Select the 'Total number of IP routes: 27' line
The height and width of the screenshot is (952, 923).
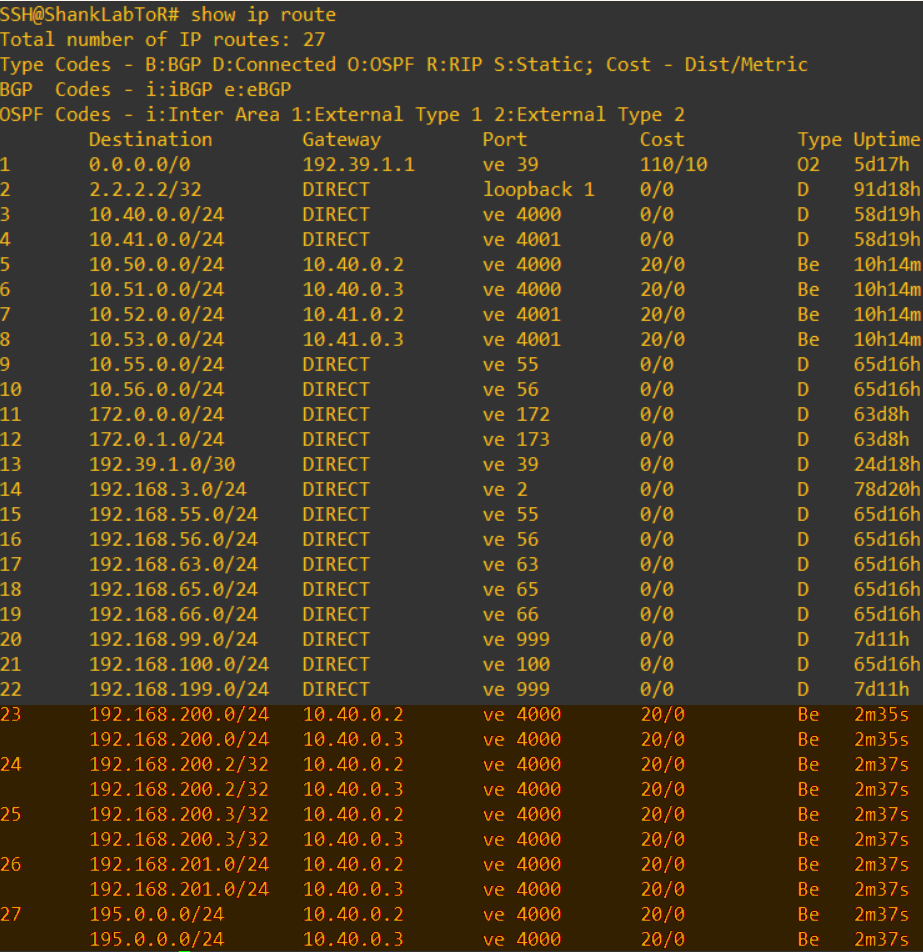163,39
